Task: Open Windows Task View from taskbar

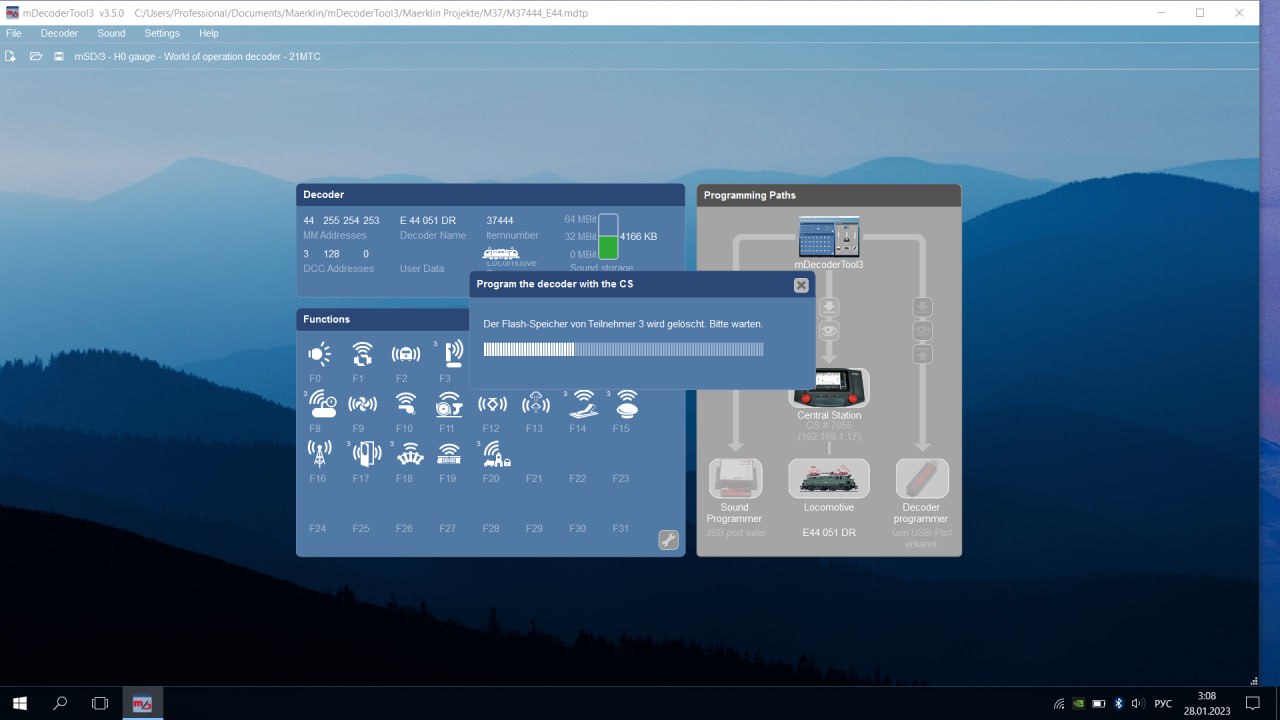Action: coord(100,703)
